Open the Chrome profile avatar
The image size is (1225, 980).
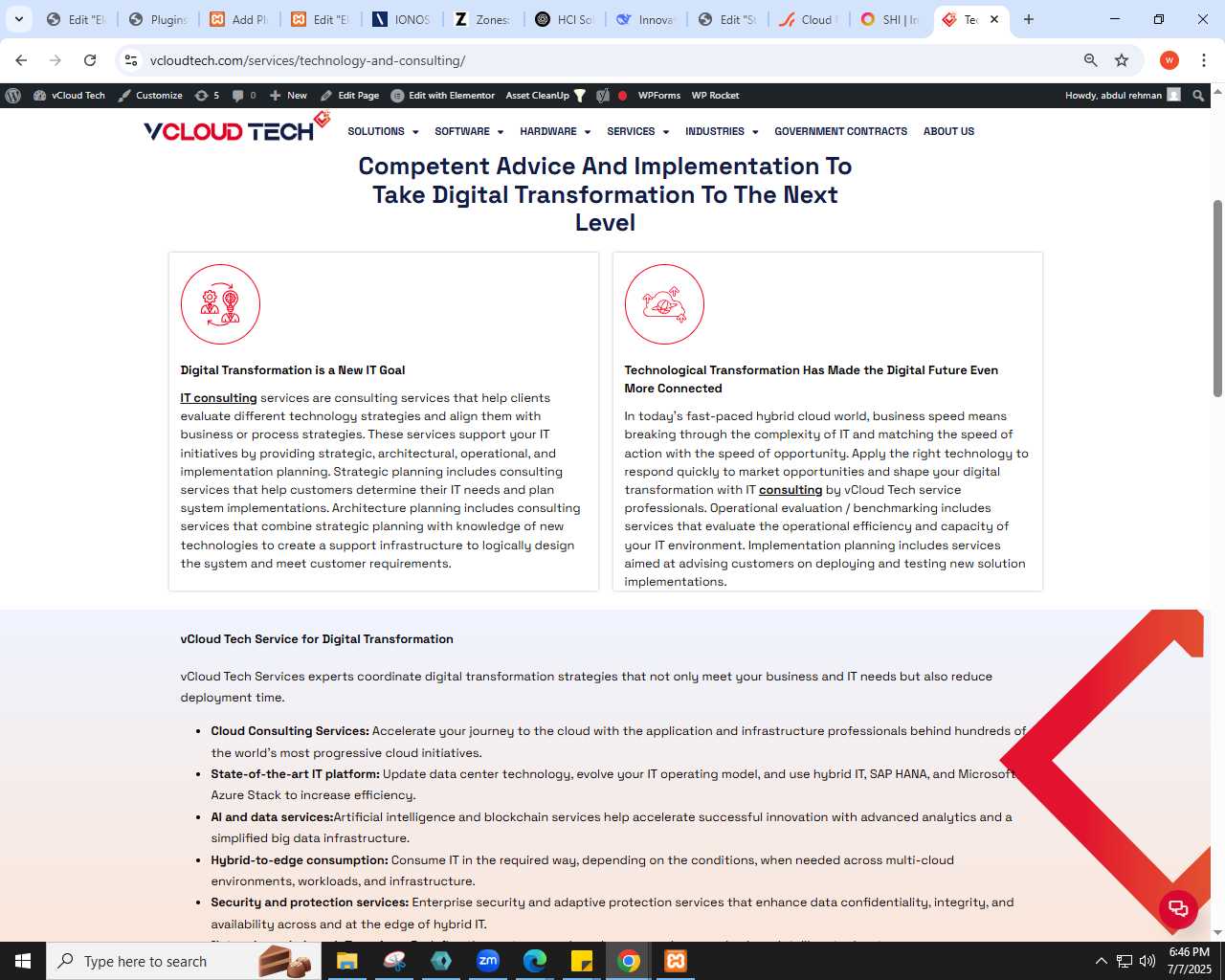pyautogui.click(x=1169, y=60)
